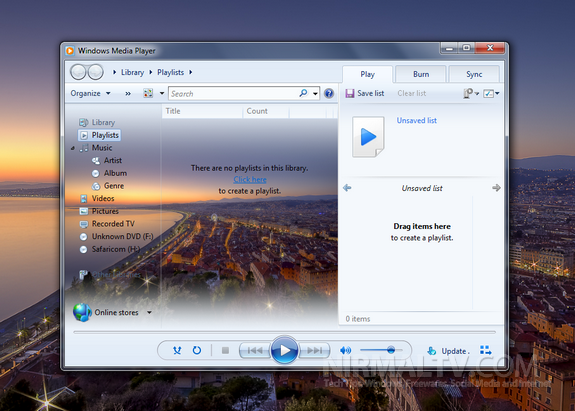Click the Save list button

(365, 93)
